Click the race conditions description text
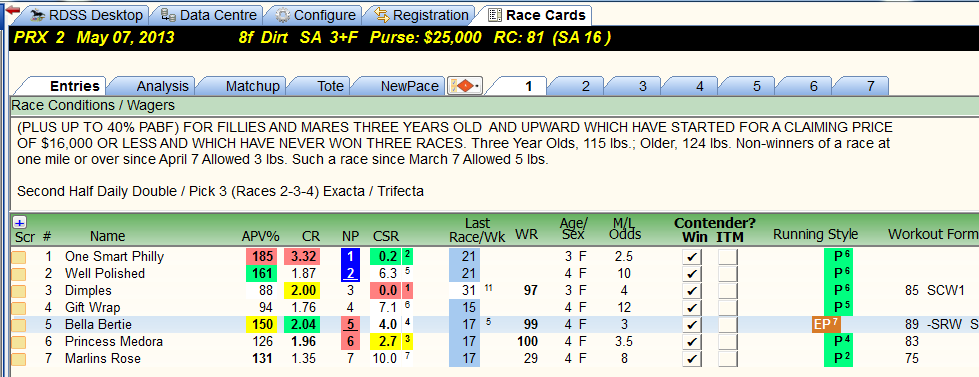 [455, 144]
